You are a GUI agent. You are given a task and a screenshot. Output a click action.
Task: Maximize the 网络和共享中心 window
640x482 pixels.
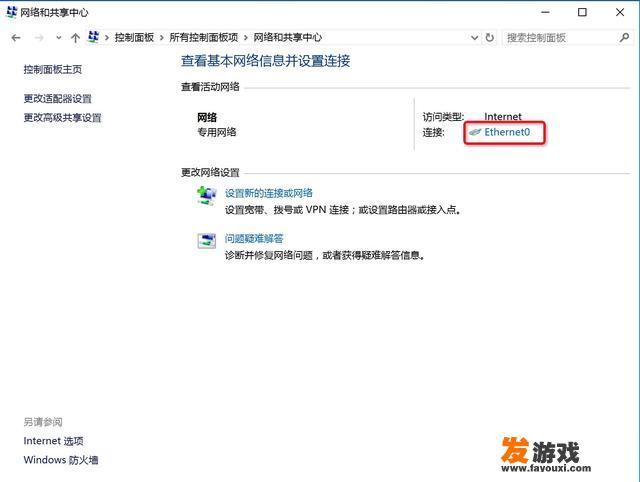pos(582,13)
